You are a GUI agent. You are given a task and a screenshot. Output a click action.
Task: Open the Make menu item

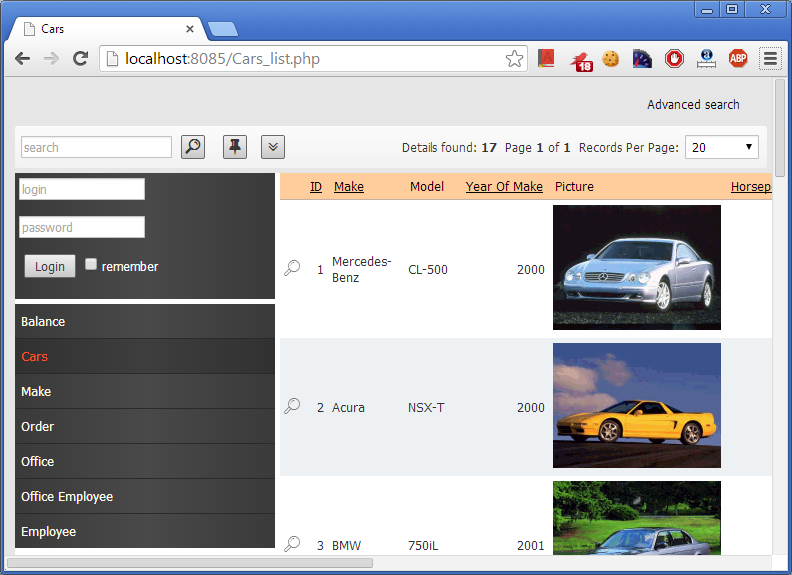[145, 391]
